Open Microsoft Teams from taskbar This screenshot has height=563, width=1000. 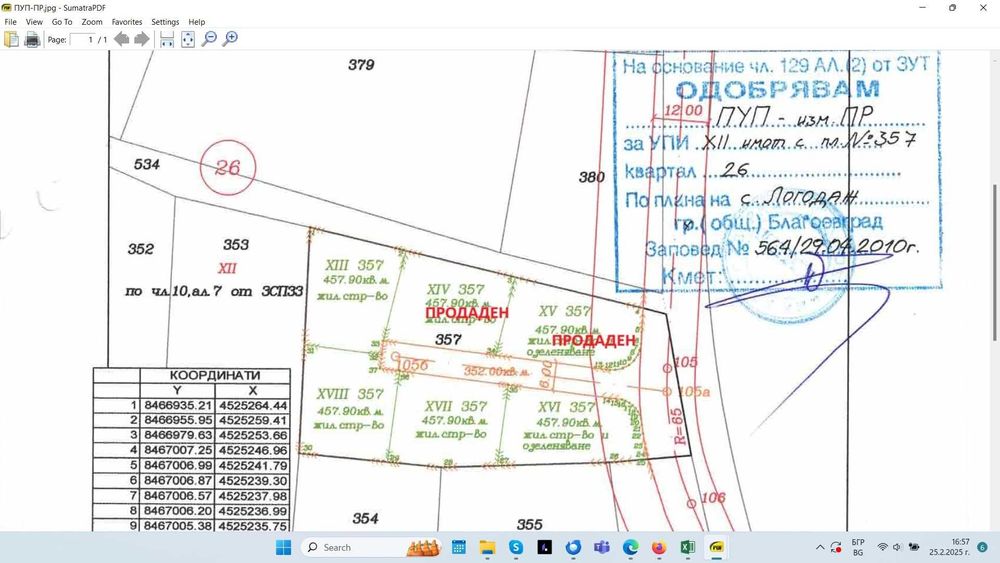pyautogui.click(x=602, y=547)
